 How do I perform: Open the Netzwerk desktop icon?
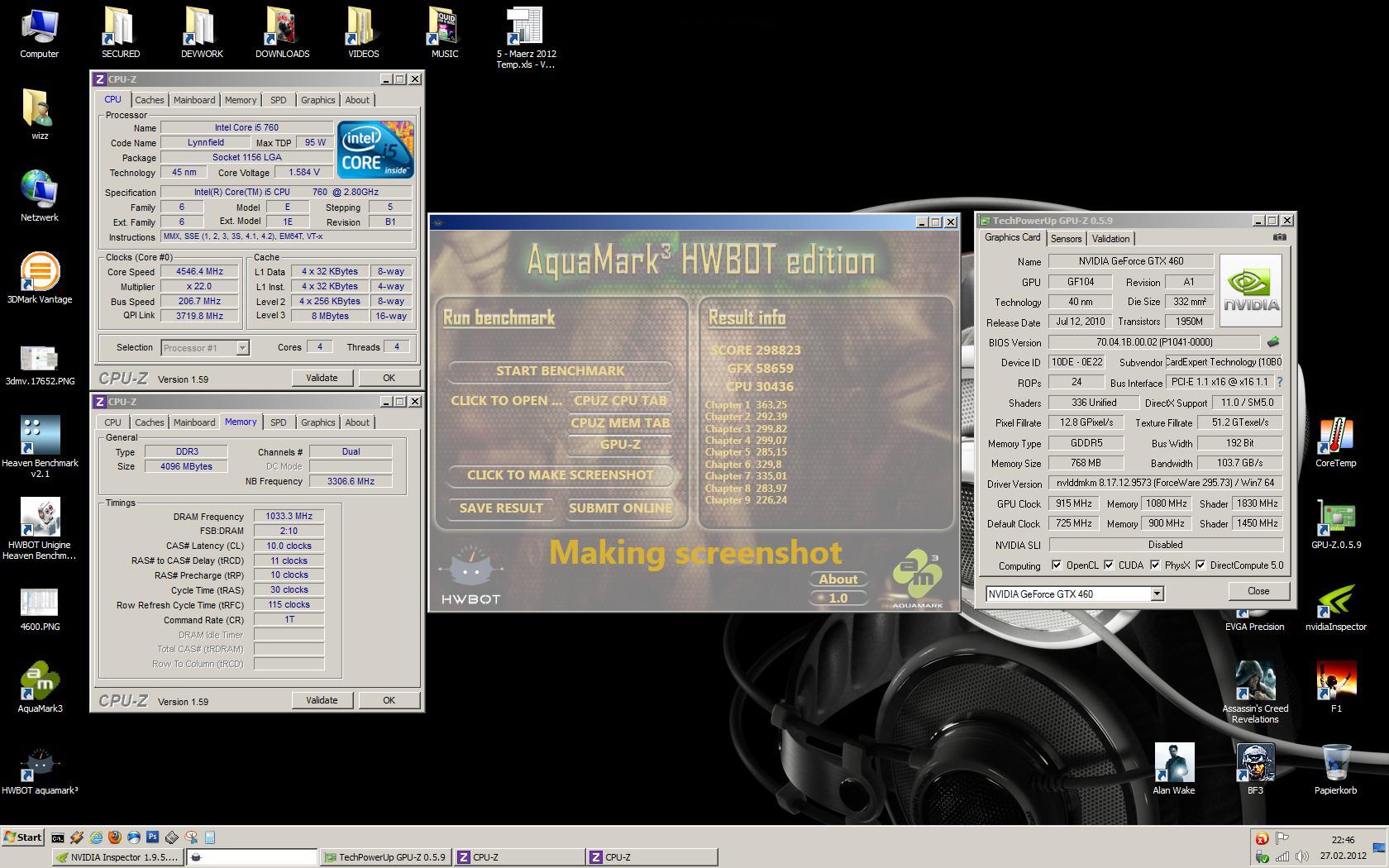(x=40, y=196)
